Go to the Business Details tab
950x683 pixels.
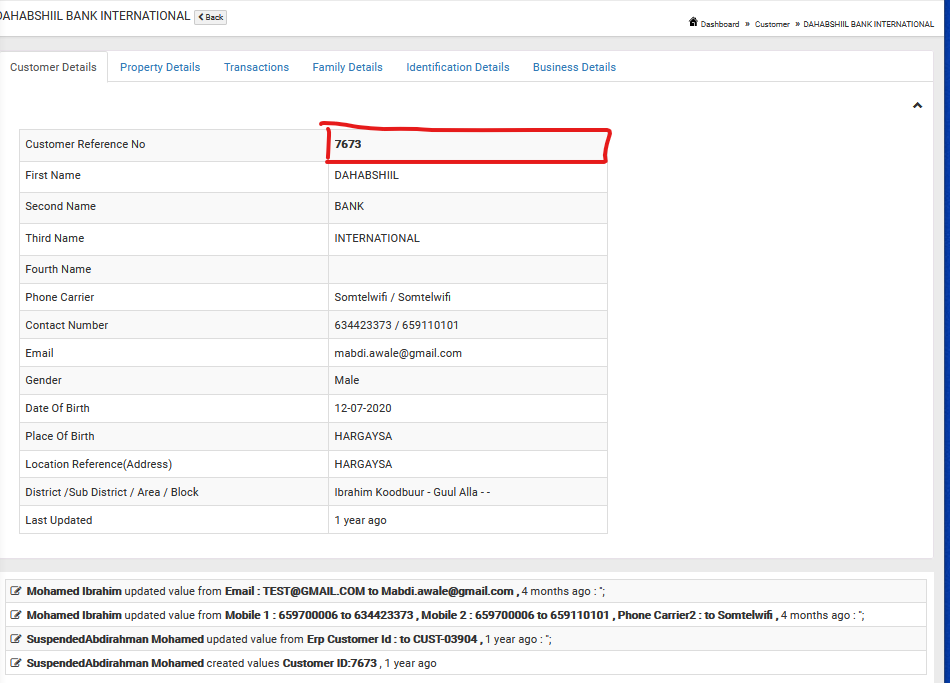pyautogui.click(x=574, y=67)
